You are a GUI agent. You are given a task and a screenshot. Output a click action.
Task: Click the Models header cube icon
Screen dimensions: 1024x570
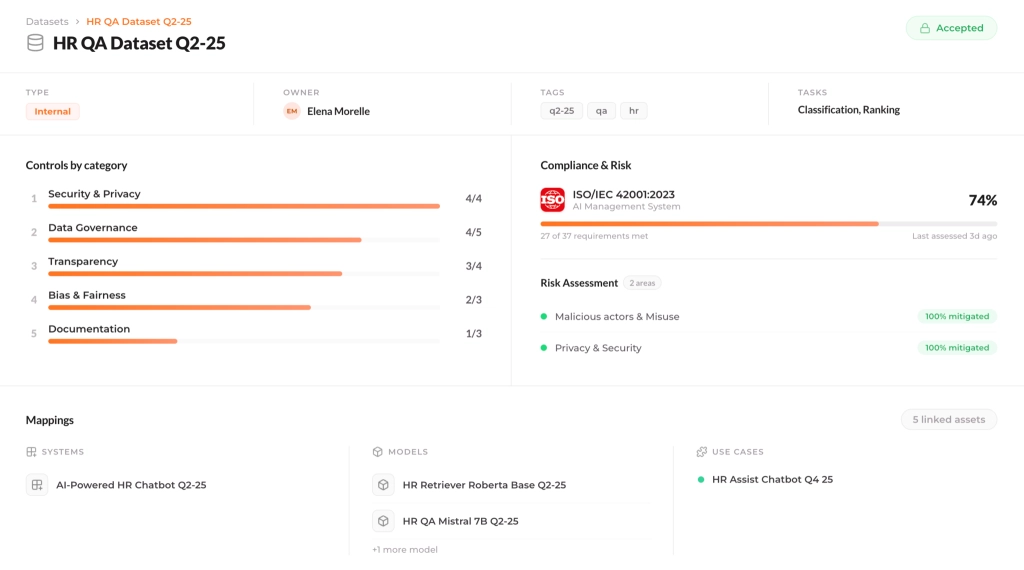[x=378, y=452]
